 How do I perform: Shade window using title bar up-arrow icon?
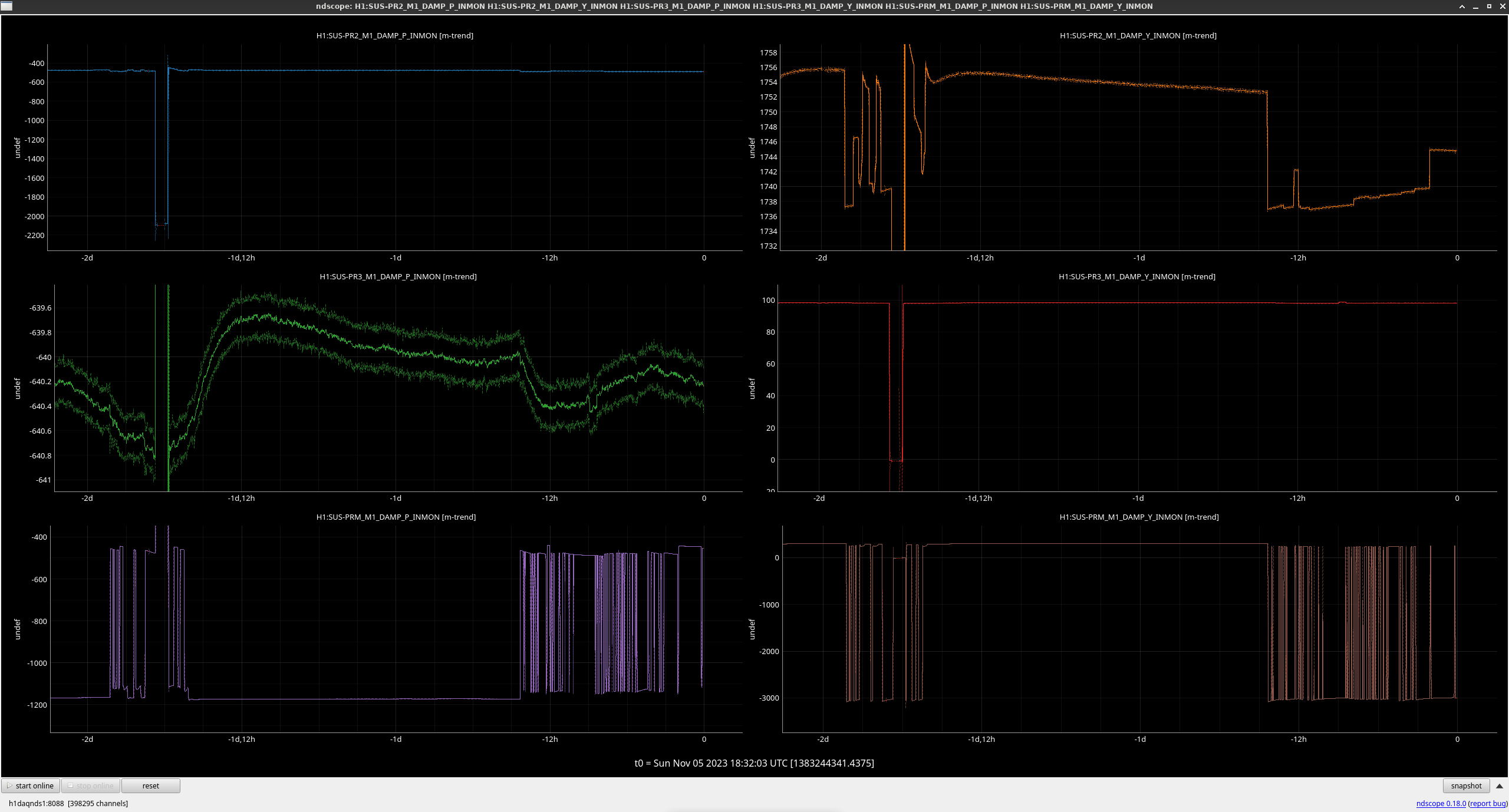tap(1461, 6)
